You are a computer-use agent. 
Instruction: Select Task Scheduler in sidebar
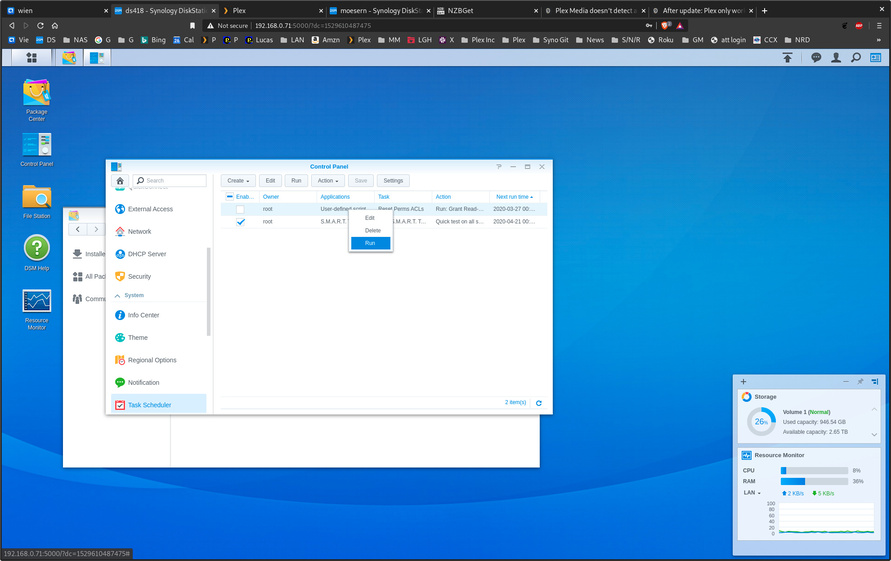(159, 404)
